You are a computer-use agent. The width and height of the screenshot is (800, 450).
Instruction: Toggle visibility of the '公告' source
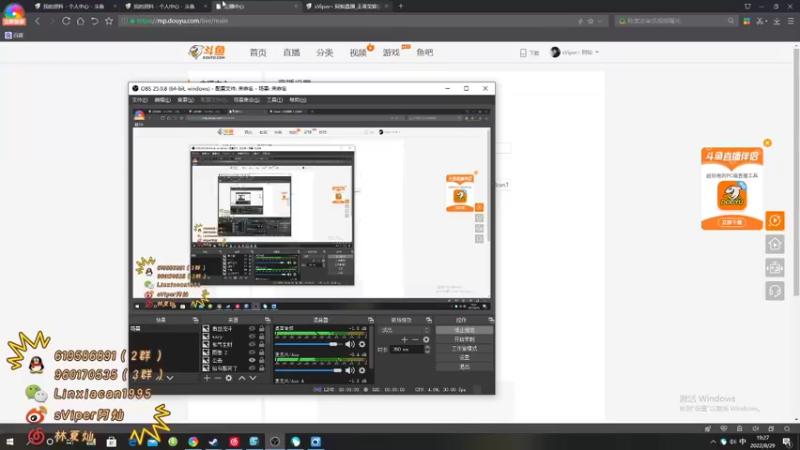coord(252,360)
